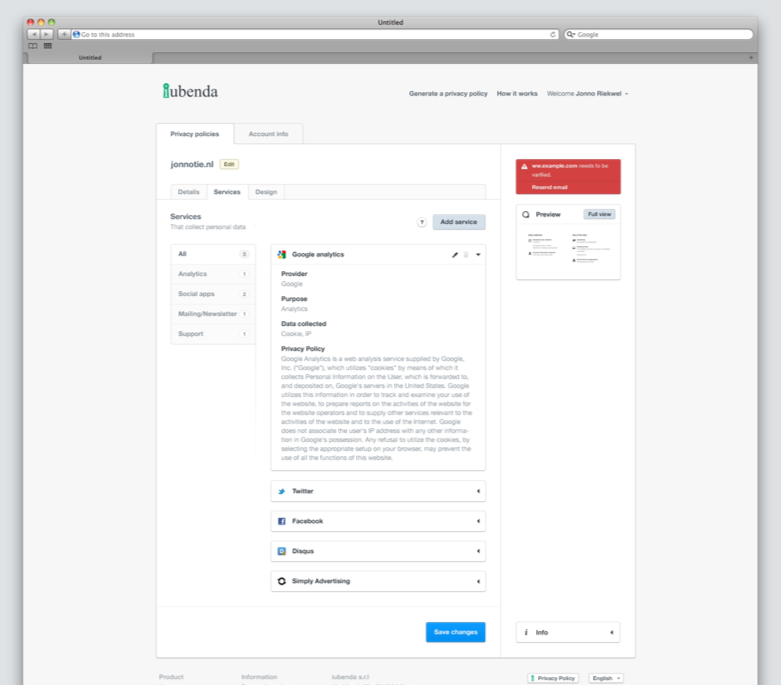Open the English language dropdown
Viewport: 781px width, 685px height.
[605, 678]
